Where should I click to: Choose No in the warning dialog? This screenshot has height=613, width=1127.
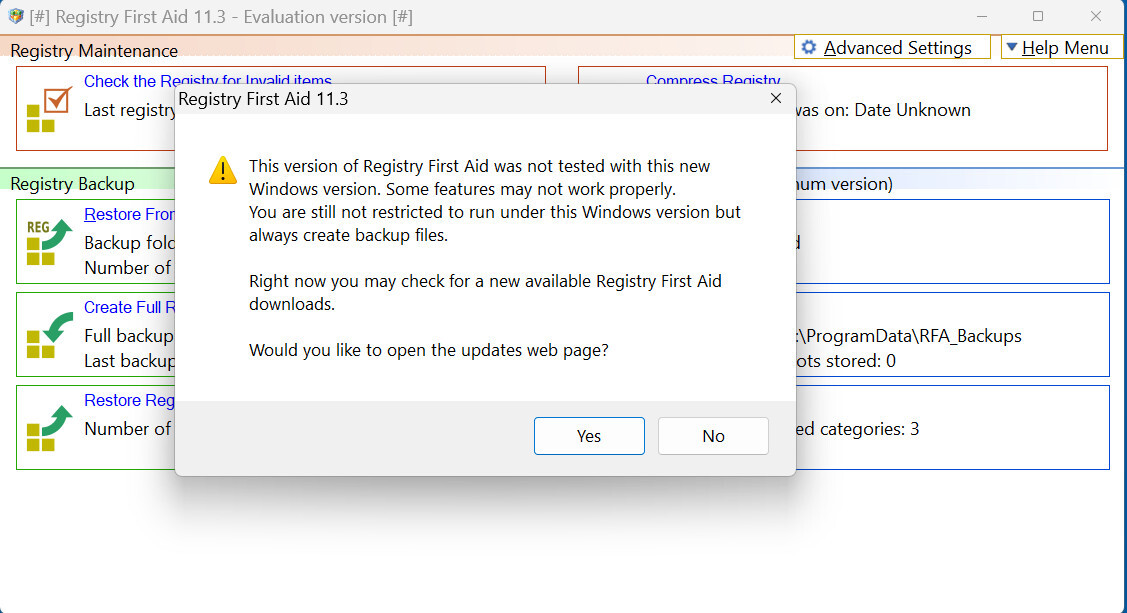pos(713,436)
